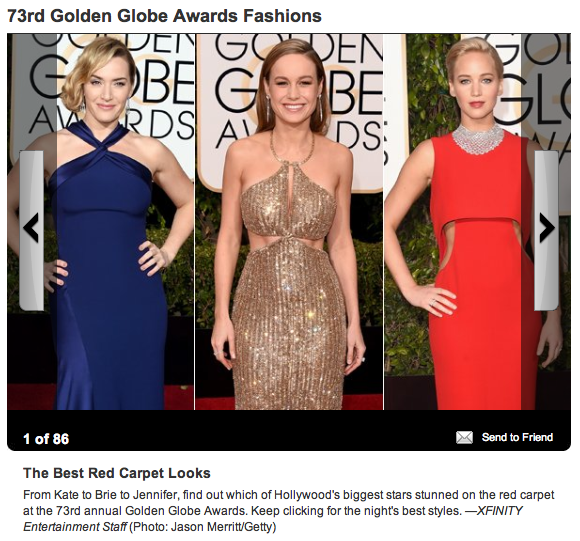Click the envelope mail icon
Image resolution: width=580 pixels, height=541 pixels.
click(x=464, y=437)
